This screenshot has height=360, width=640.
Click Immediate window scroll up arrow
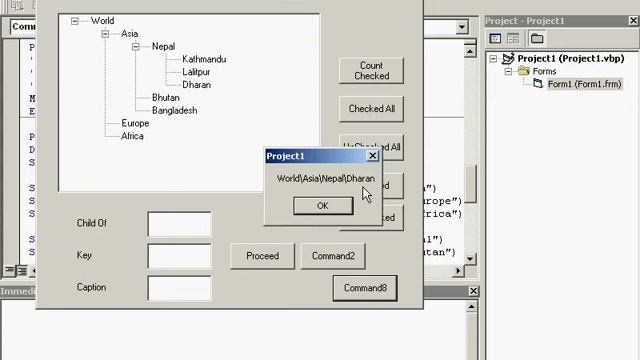pyautogui.click(x=471, y=307)
